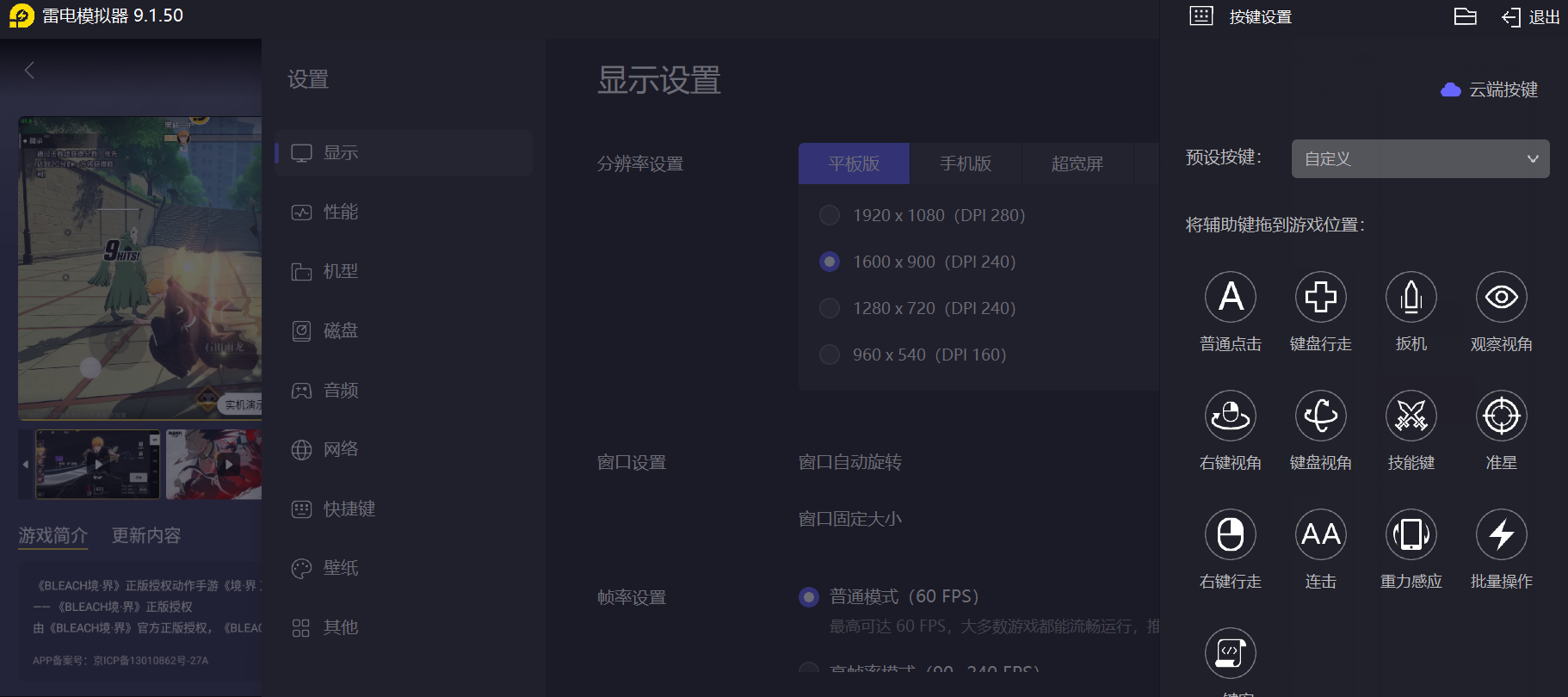
Task: Click the 按键设置 keyboard icon
Action: 1201,16
